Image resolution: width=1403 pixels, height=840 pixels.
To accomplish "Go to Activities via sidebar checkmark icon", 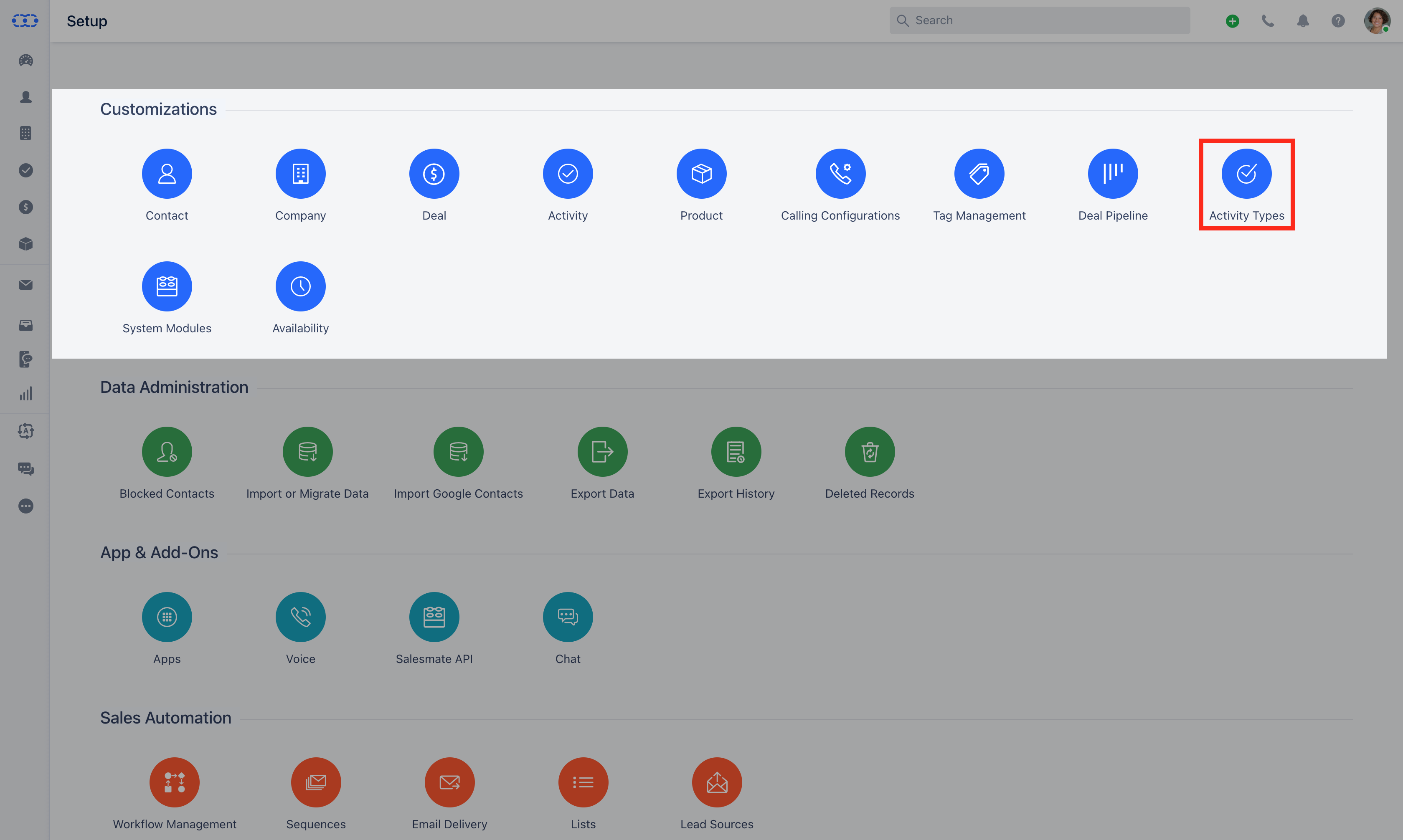I will click(x=25, y=170).
